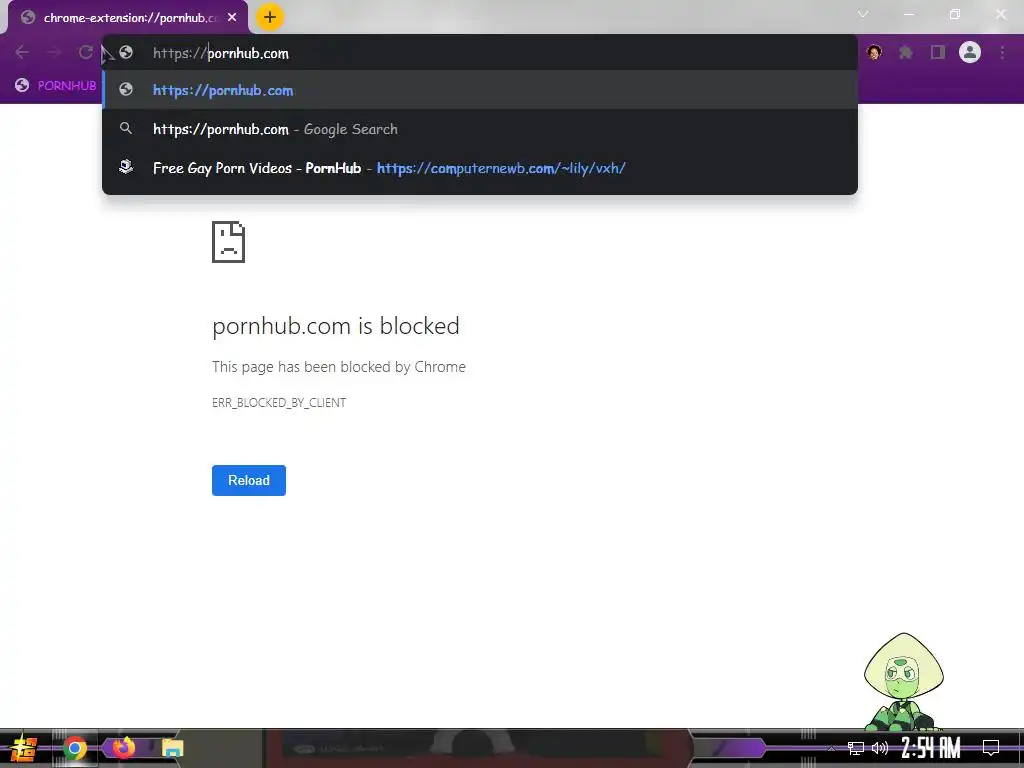This screenshot has height=768, width=1024.
Task: Open the Start menu on taskbar
Action: coord(24,748)
